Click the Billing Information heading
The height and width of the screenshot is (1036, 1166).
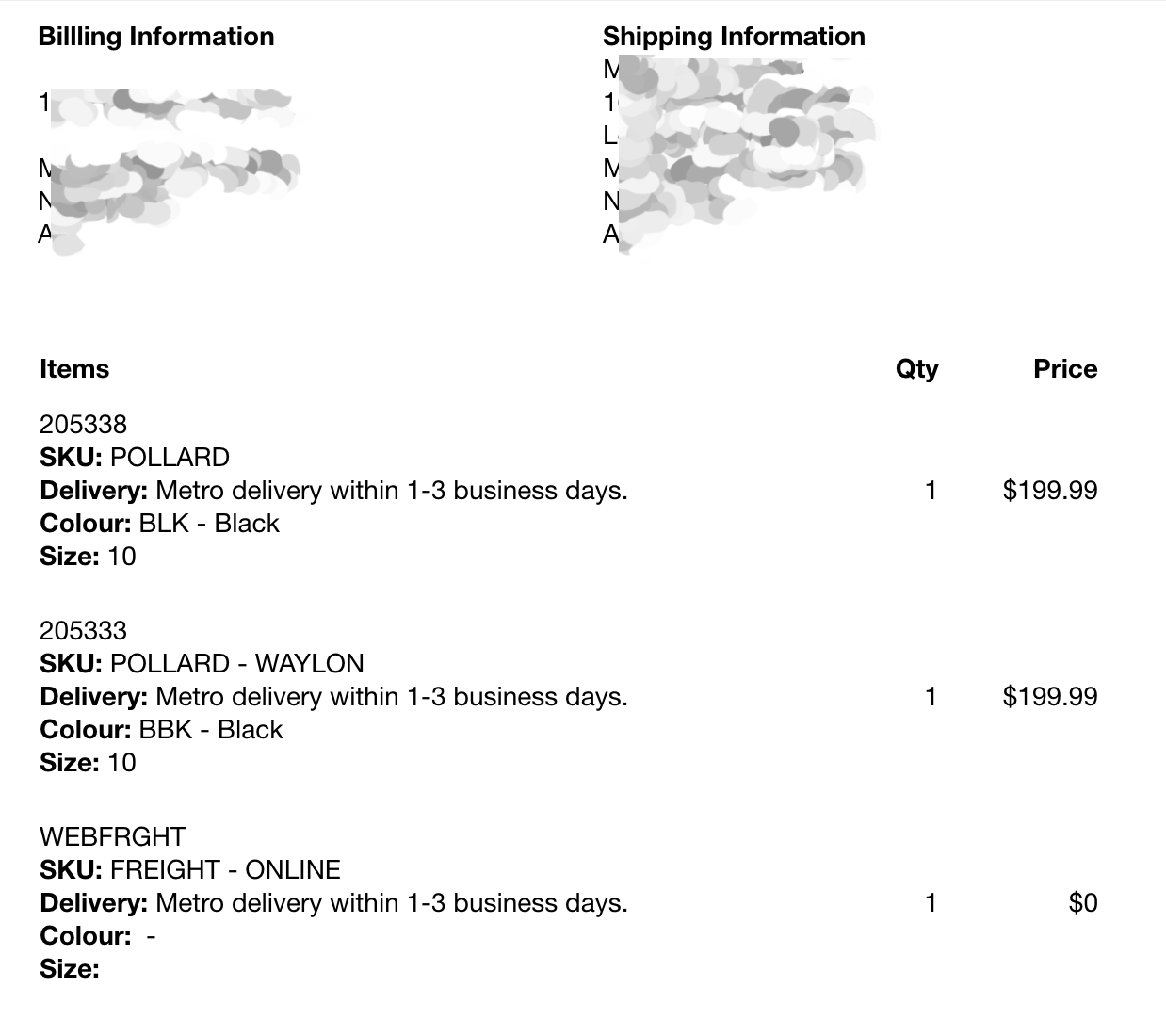click(x=156, y=37)
